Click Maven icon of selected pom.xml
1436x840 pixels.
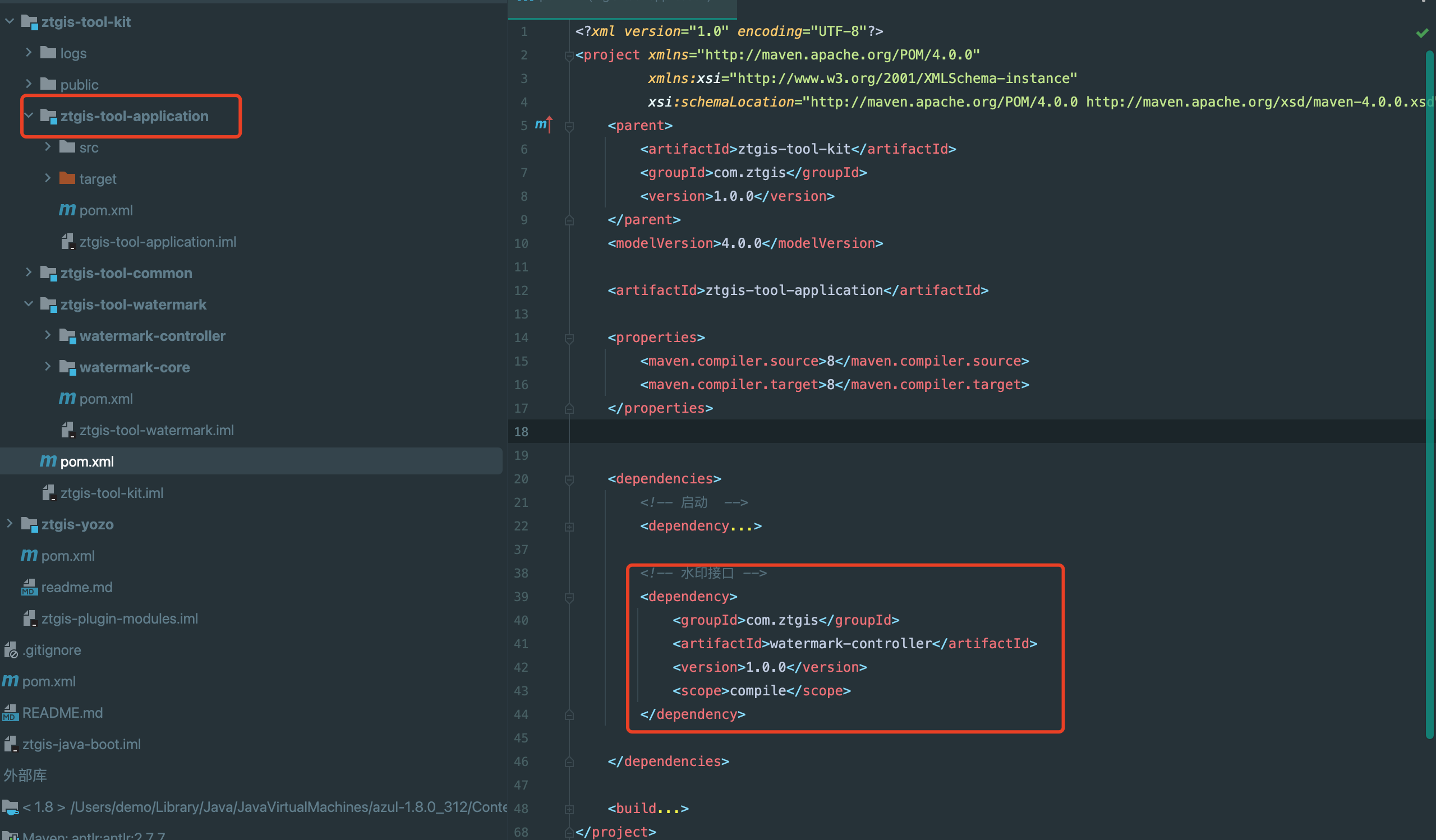click(x=48, y=461)
